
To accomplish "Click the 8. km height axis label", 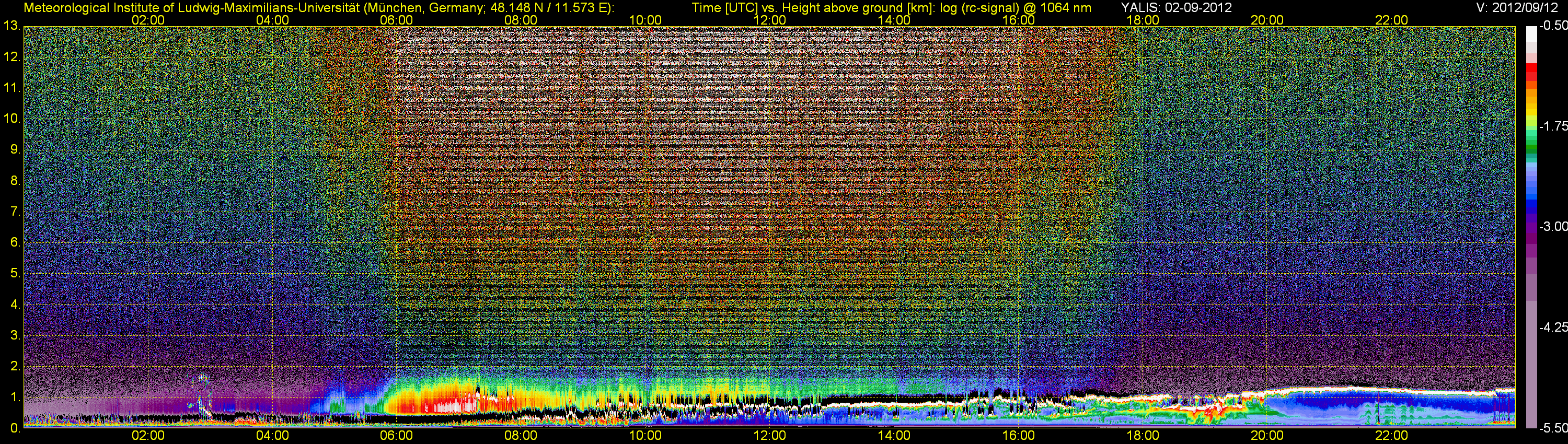I will coord(15,181).
